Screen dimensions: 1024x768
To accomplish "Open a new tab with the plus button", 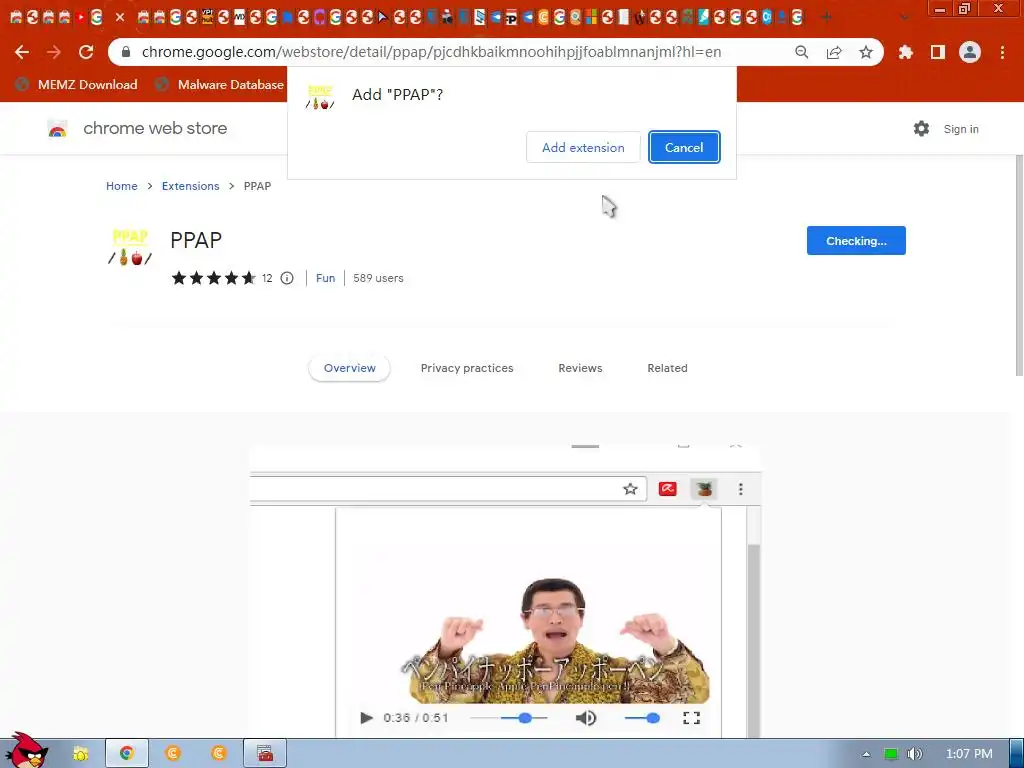I will coord(826,18).
